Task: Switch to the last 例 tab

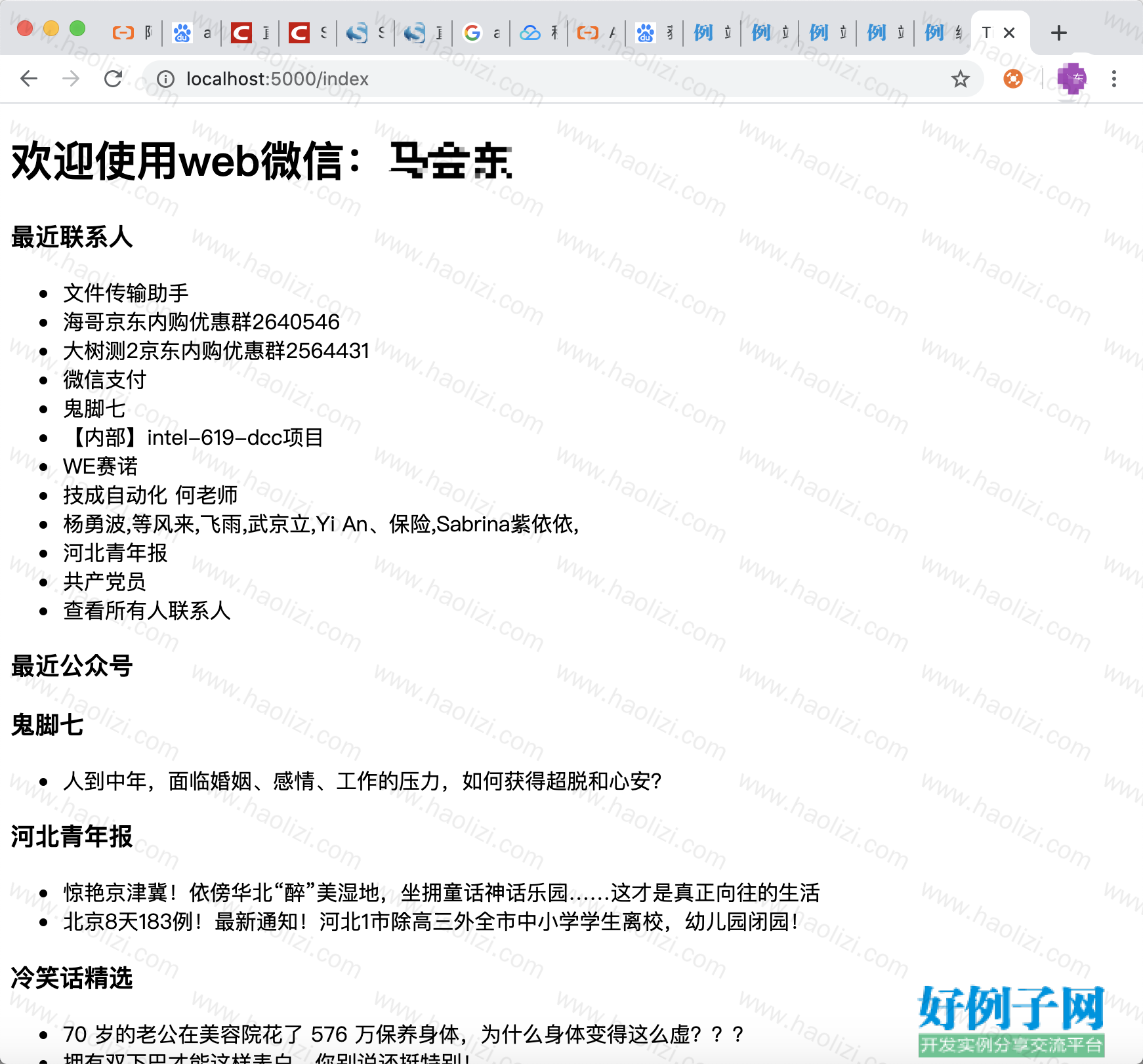Action: tap(942, 33)
